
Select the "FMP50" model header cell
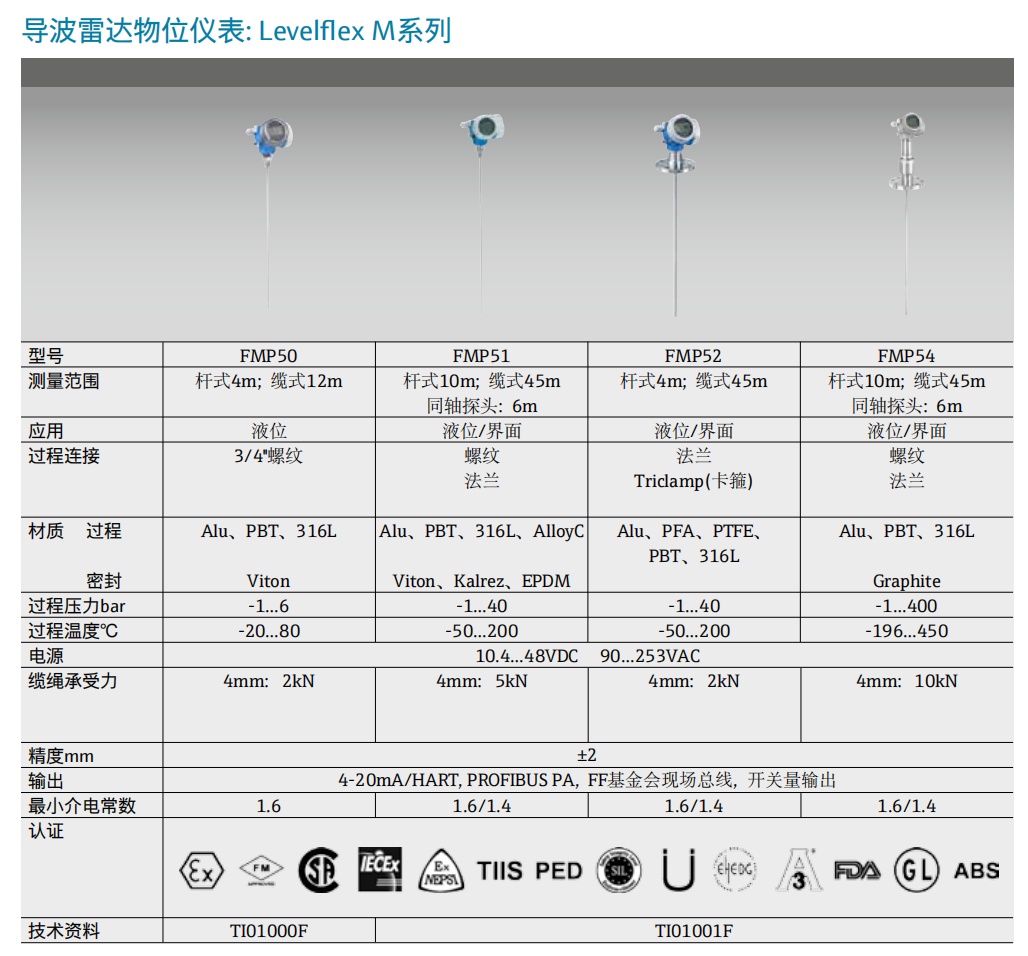[269, 355]
